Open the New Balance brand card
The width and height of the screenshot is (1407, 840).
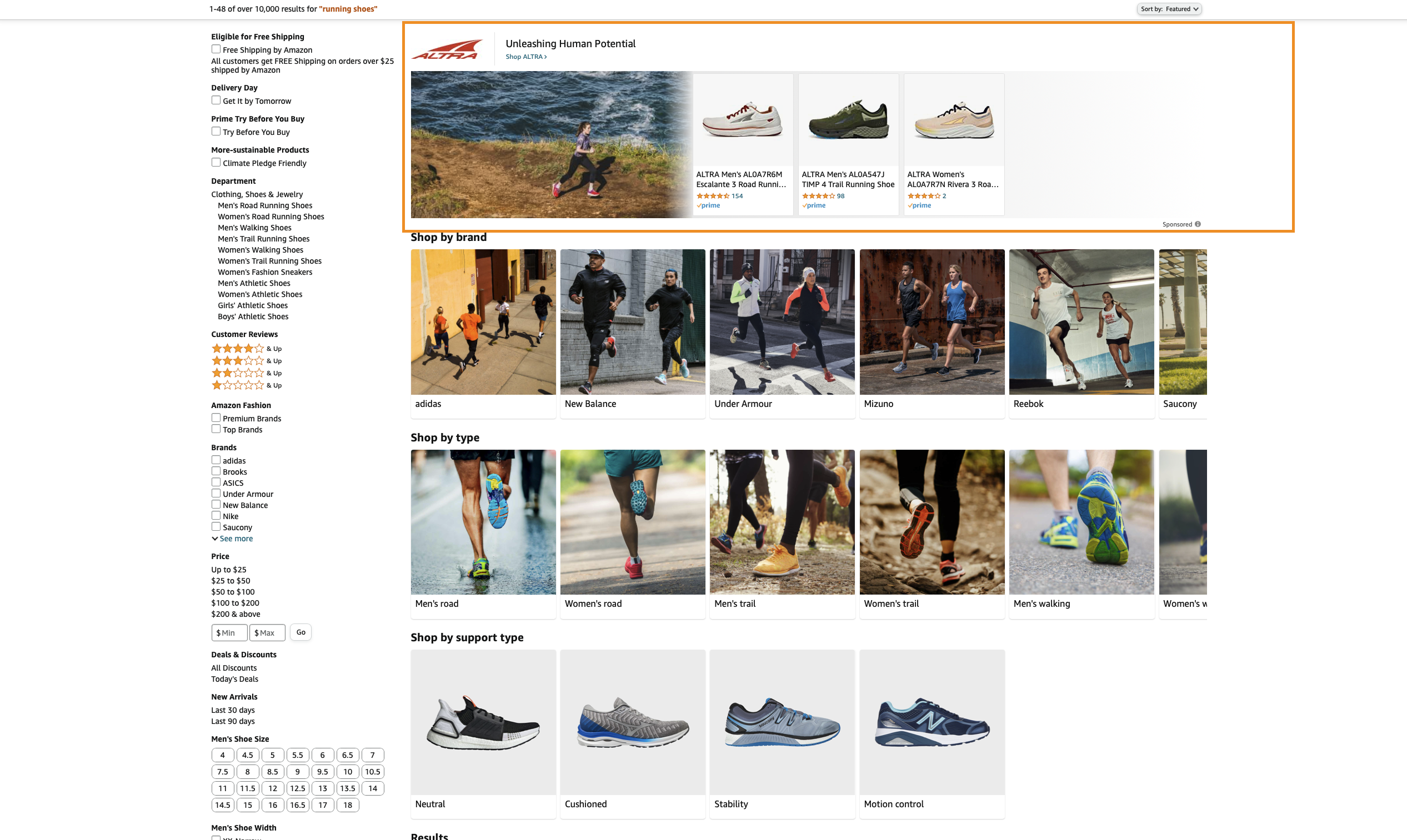[x=633, y=334]
